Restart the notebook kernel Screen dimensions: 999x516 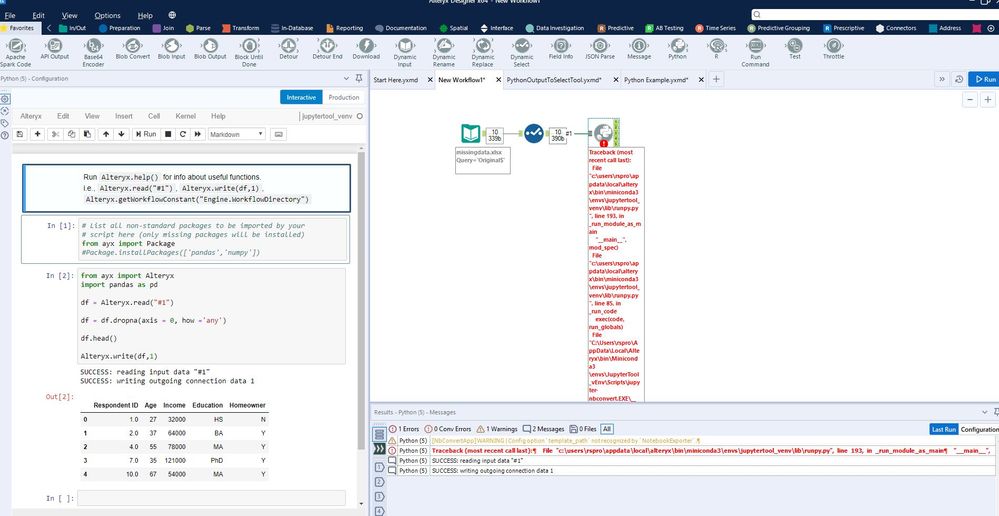coord(183,134)
